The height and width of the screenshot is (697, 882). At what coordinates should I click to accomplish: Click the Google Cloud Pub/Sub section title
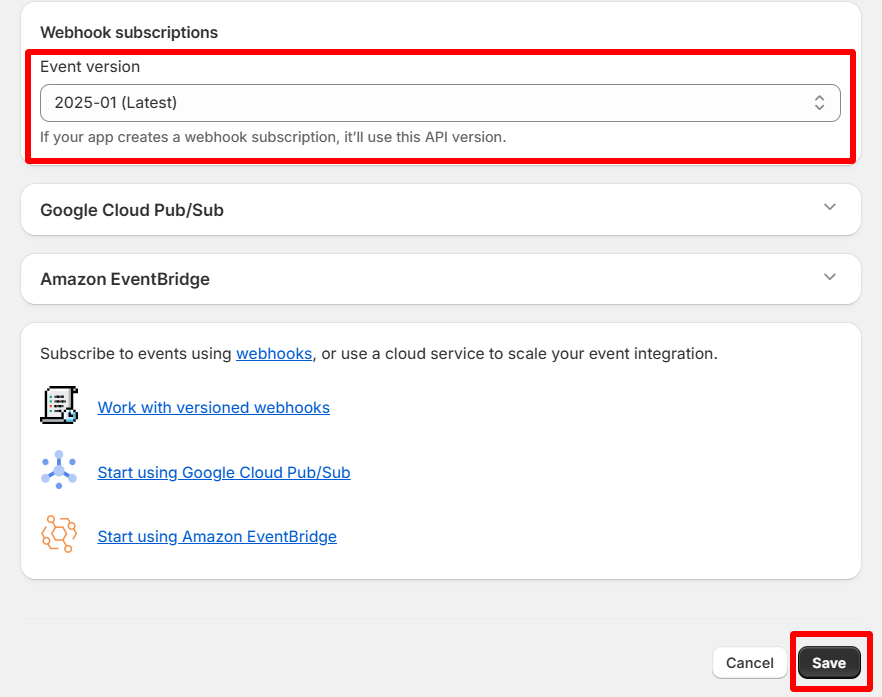pos(132,210)
